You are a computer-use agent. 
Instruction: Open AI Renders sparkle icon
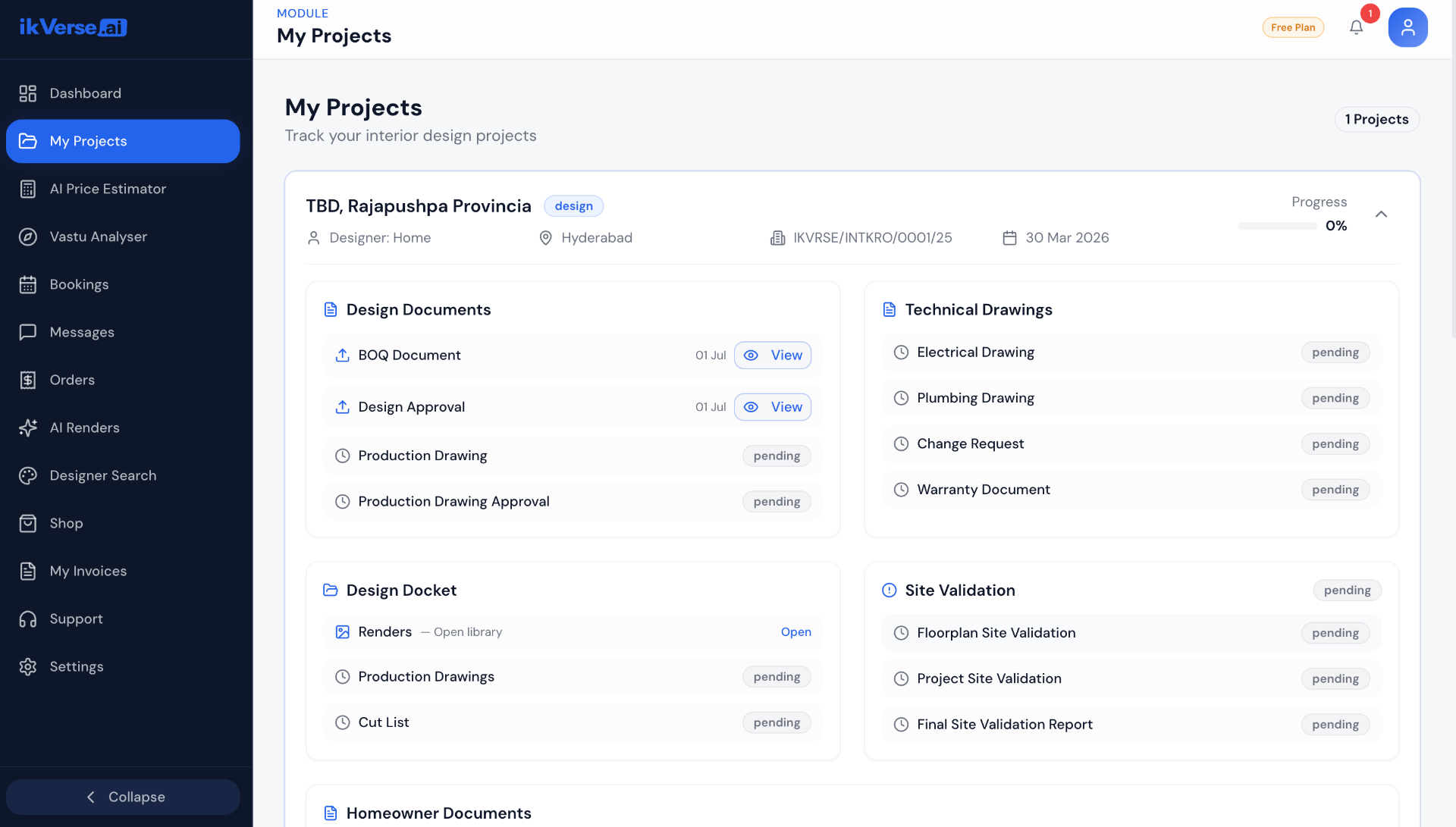click(28, 428)
